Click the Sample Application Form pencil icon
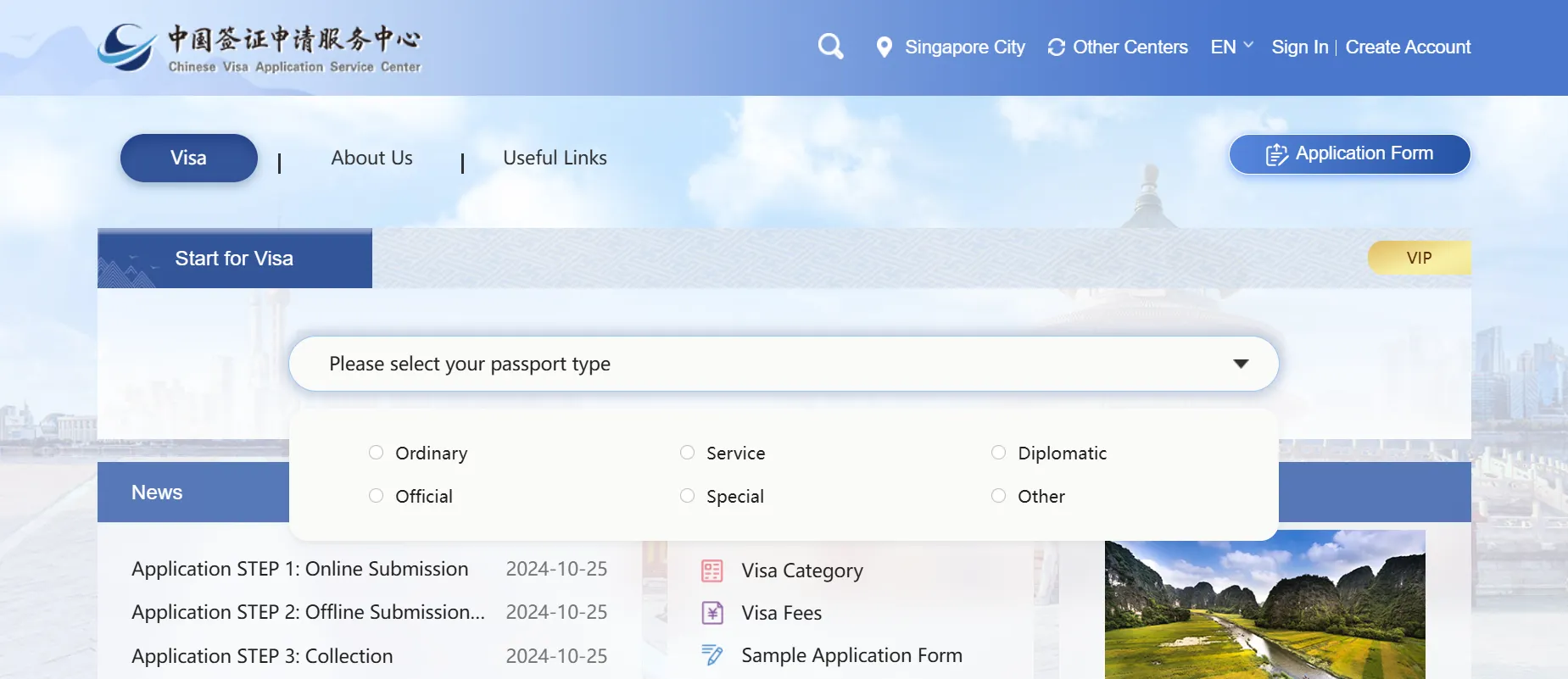The height and width of the screenshot is (679, 1568). point(712,655)
